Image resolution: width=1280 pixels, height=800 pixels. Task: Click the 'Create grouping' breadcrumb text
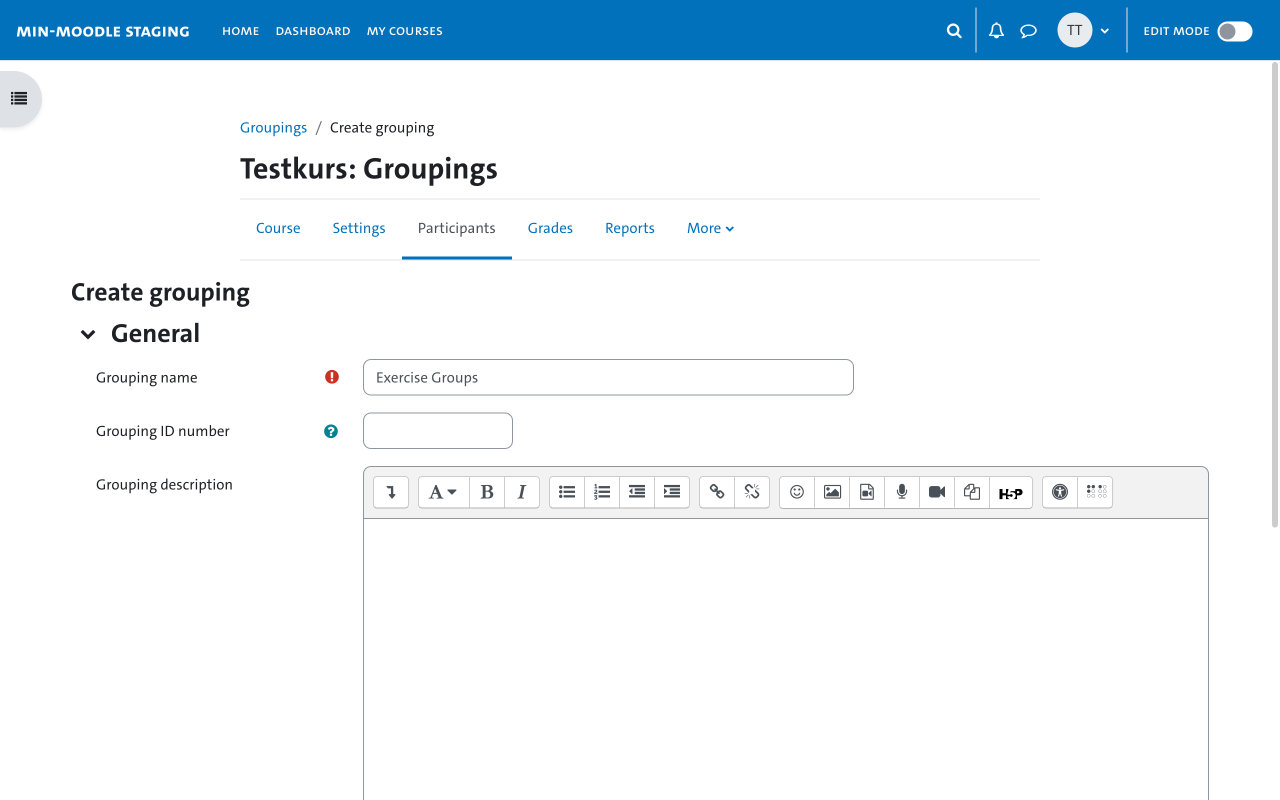coord(382,127)
